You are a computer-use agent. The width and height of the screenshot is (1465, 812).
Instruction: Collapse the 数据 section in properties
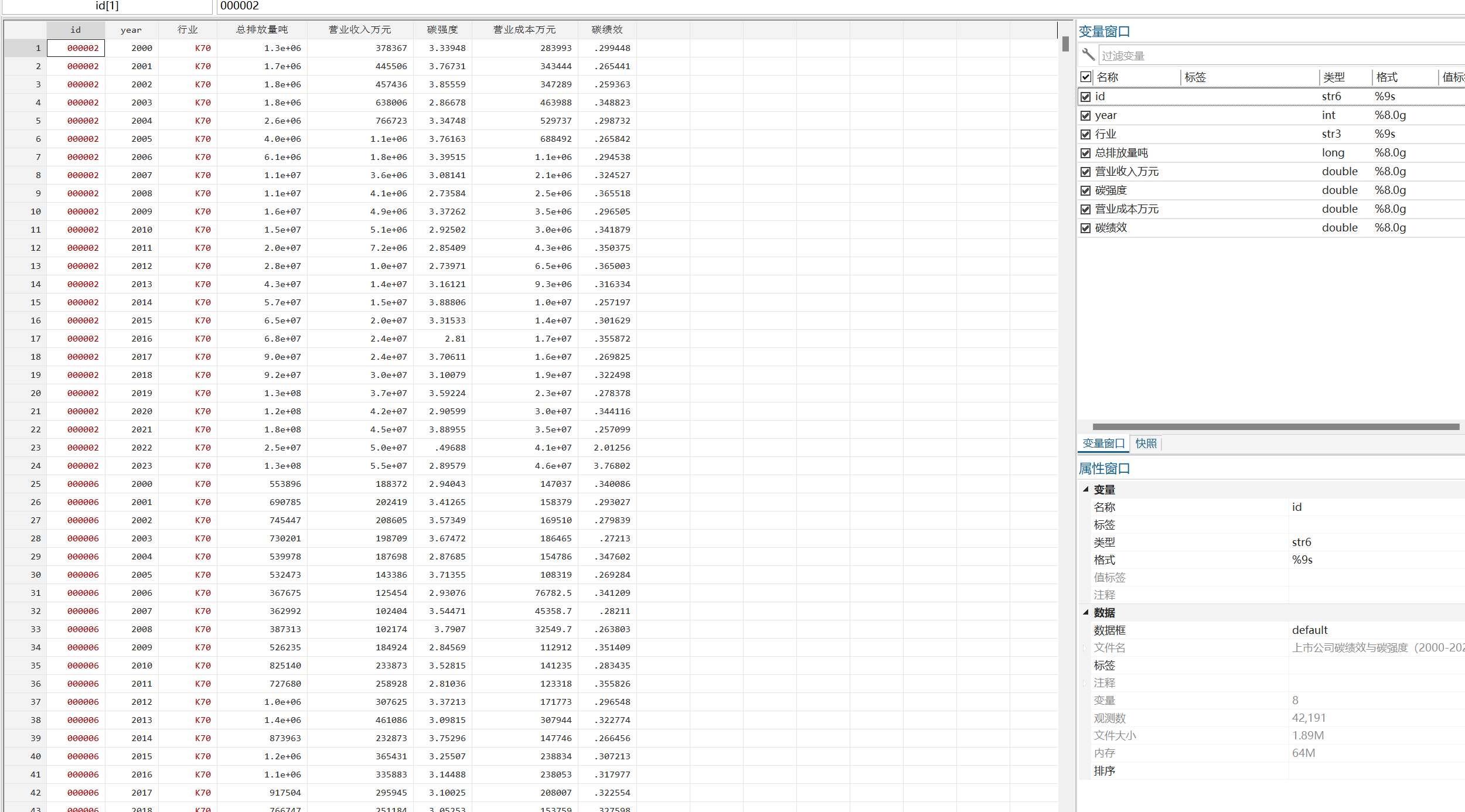click(1085, 612)
